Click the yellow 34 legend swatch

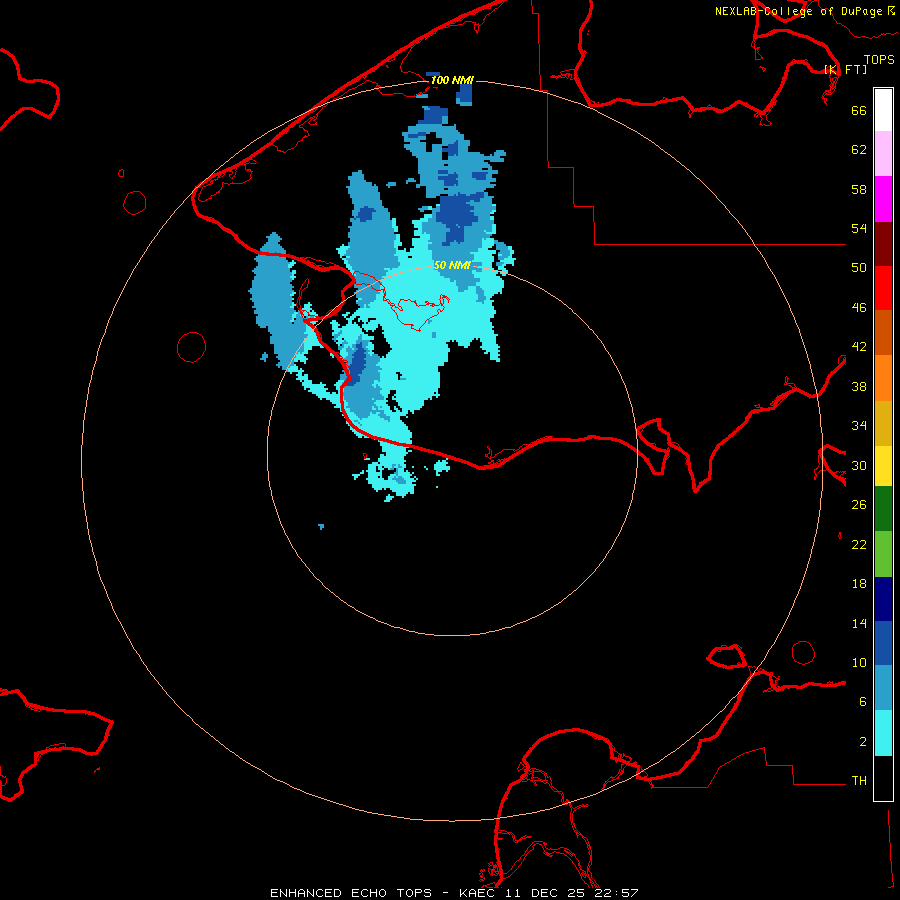coord(883,466)
